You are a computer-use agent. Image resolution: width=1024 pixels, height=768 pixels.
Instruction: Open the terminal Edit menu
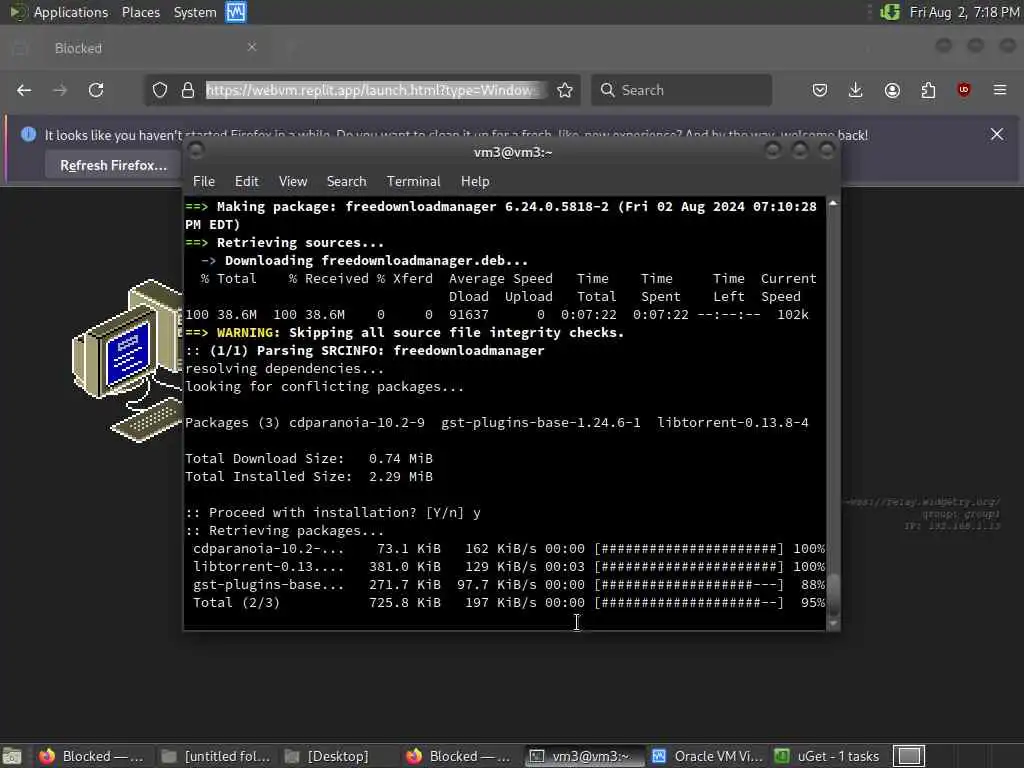click(x=246, y=182)
